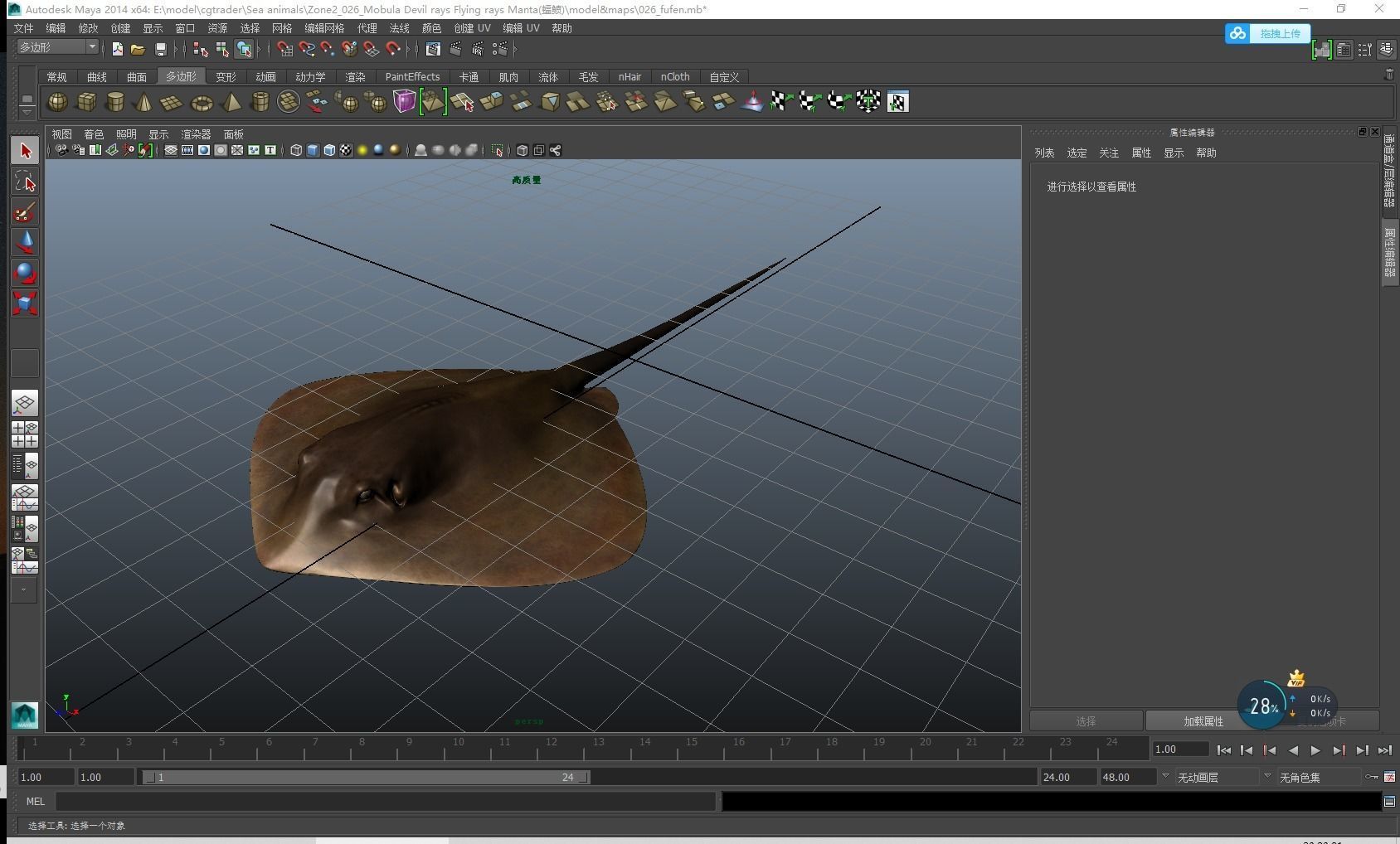Image resolution: width=1400 pixels, height=844 pixels.
Task: Switch to the 动画 shelf tab
Action: (265, 77)
